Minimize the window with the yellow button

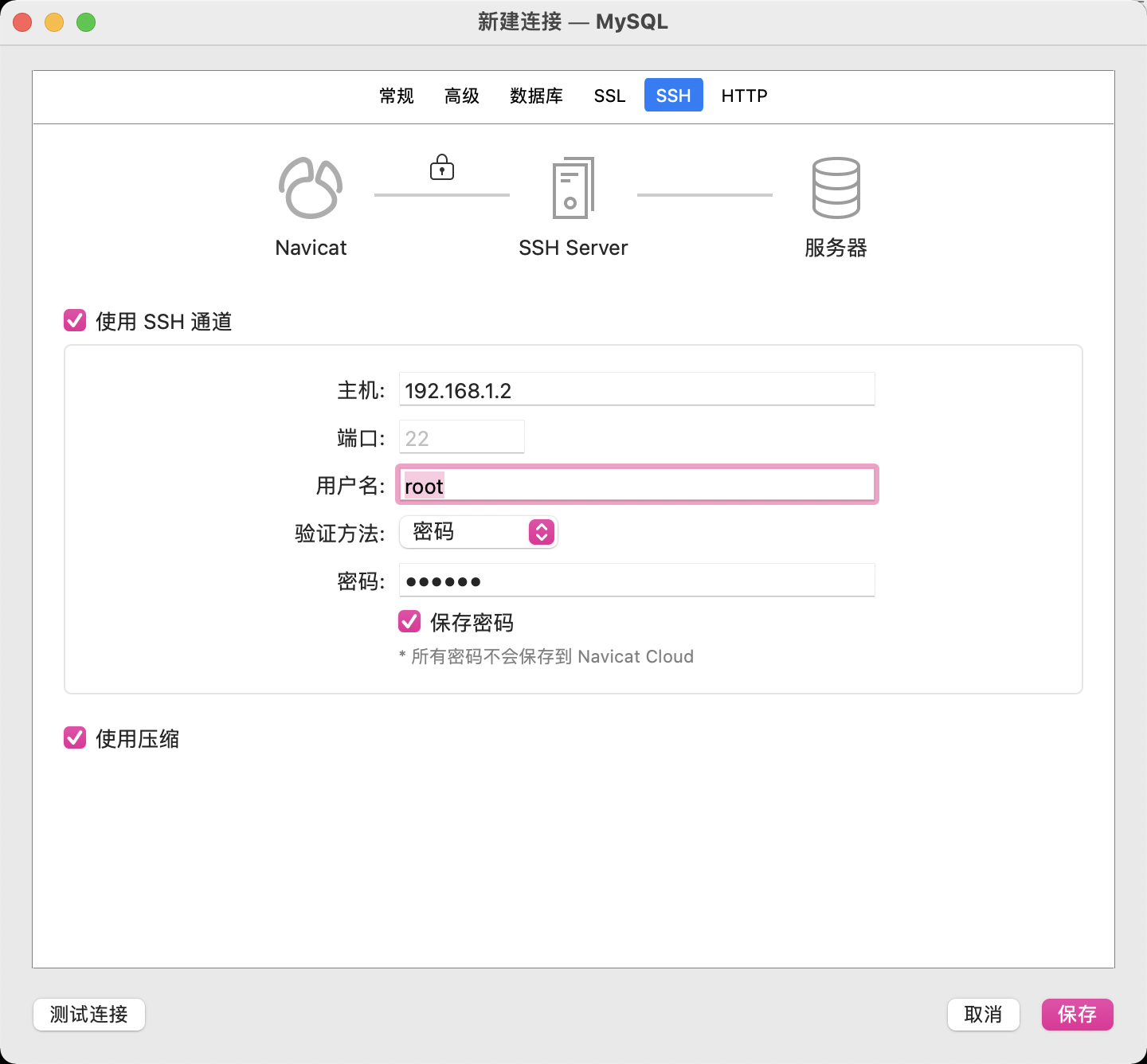54,22
